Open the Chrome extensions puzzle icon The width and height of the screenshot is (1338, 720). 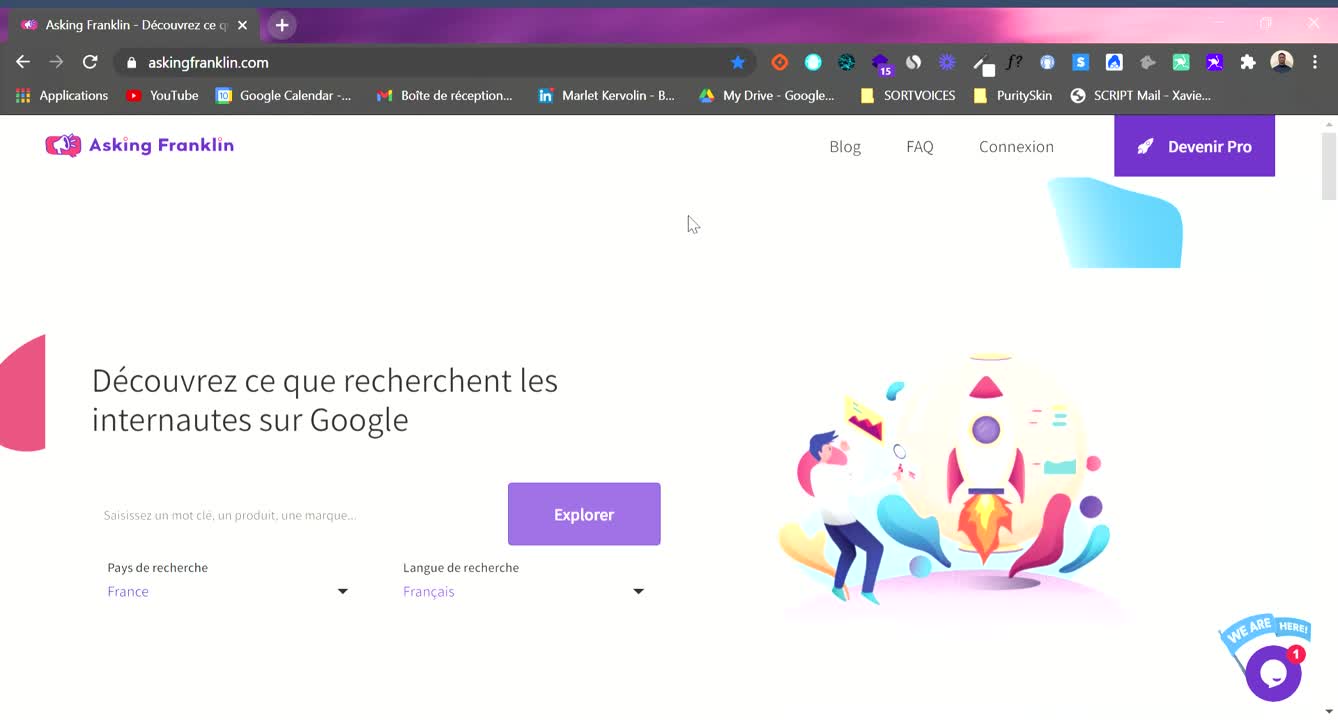coord(1247,62)
